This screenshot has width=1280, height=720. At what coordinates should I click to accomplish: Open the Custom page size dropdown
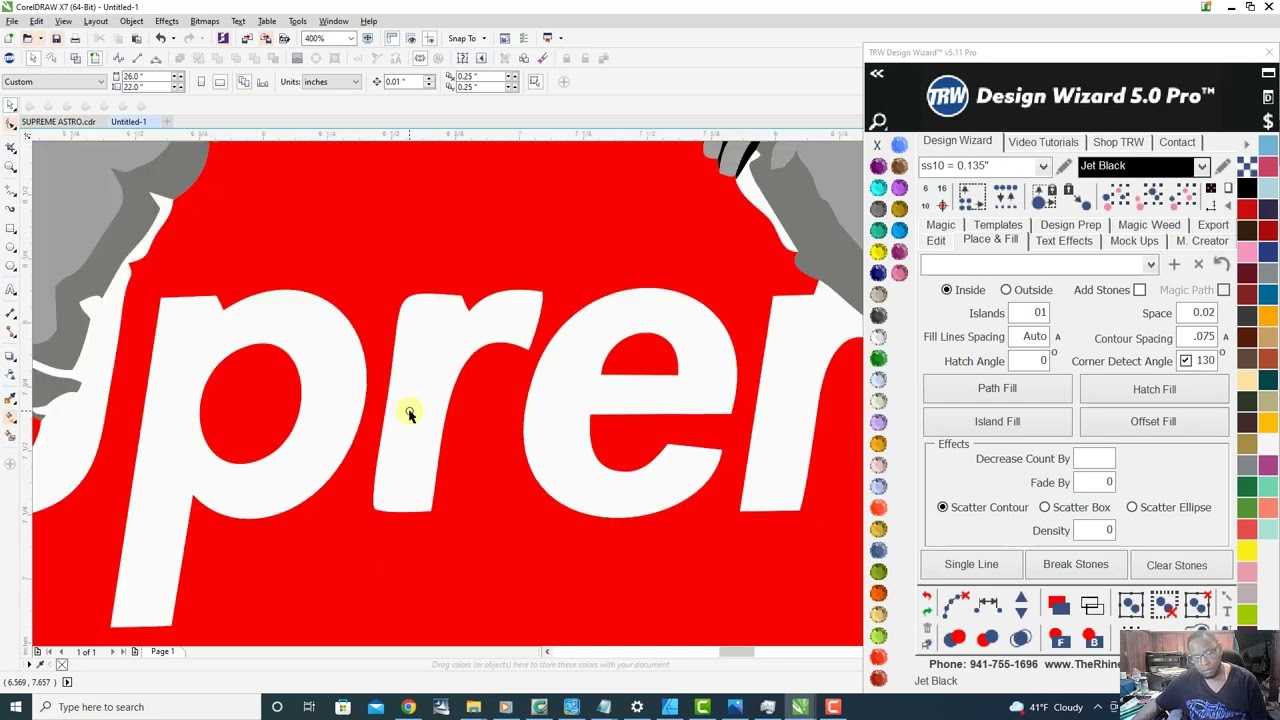pos(101,81)
